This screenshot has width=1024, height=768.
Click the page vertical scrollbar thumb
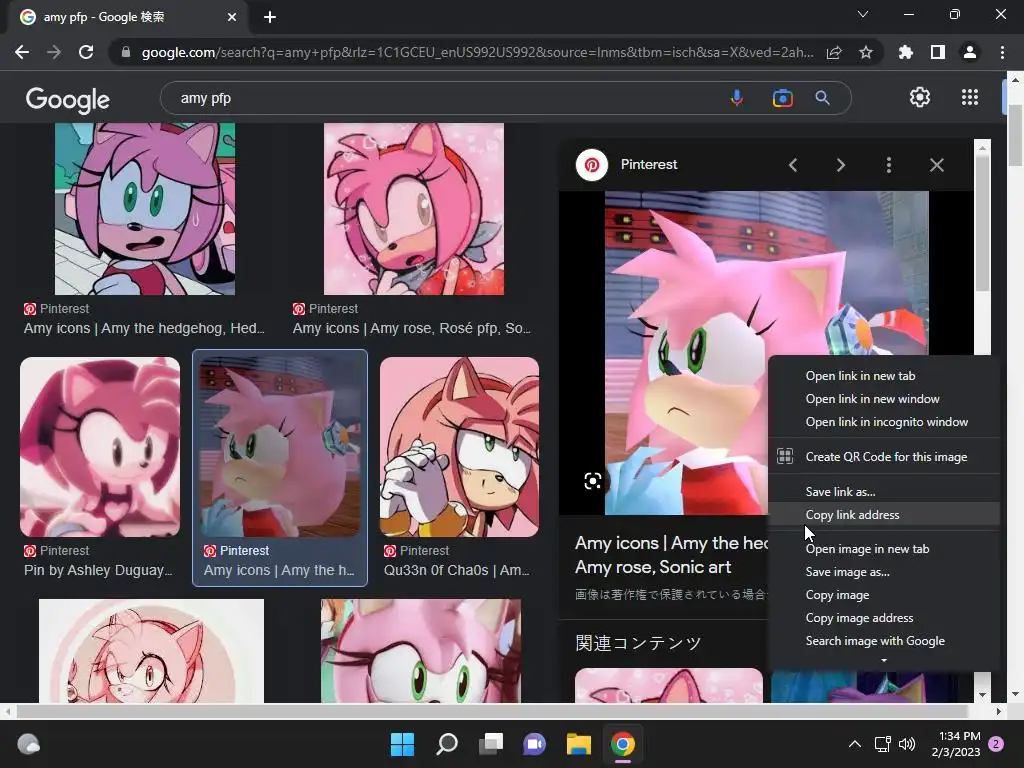click(1016, 134)
